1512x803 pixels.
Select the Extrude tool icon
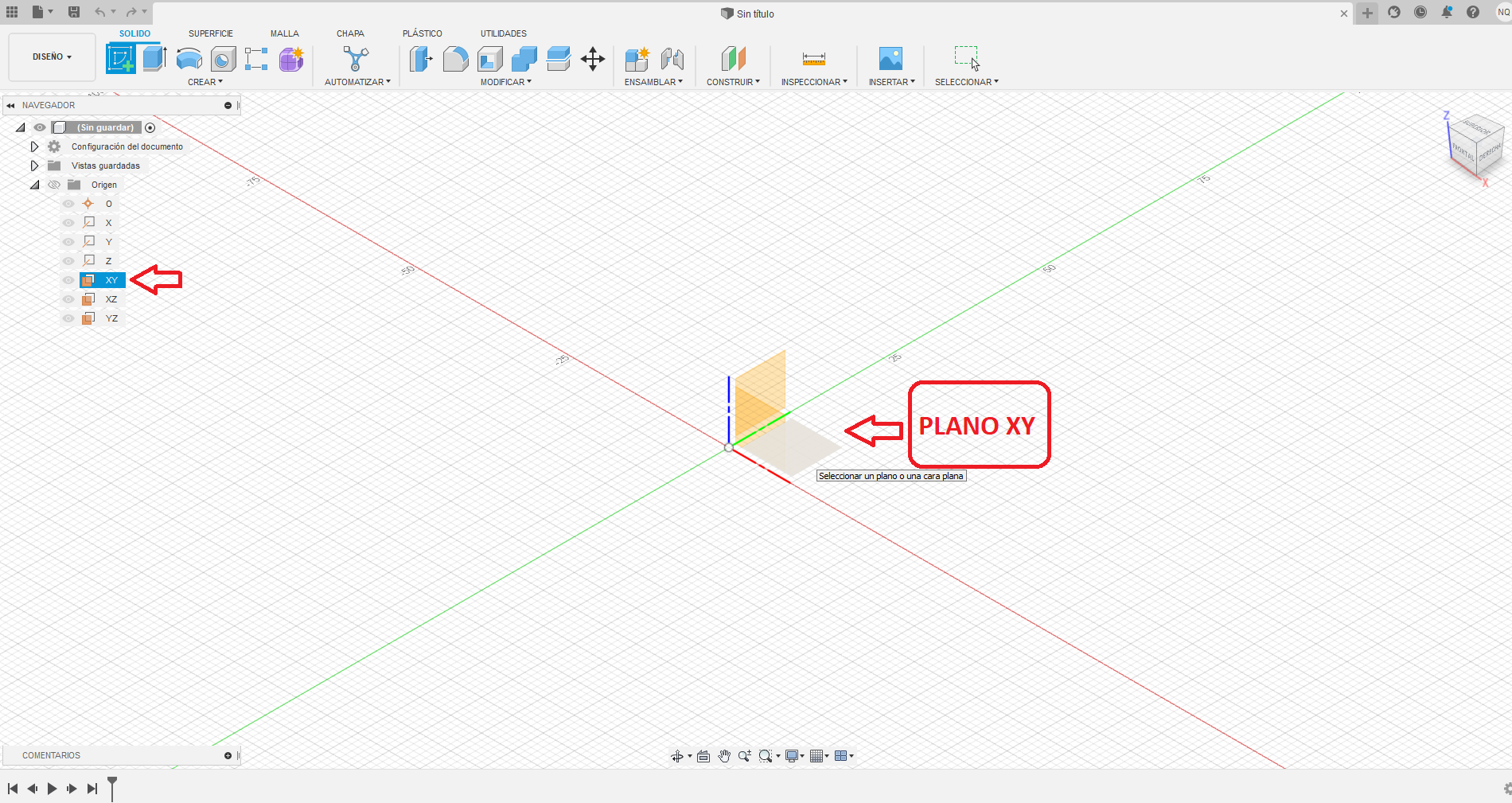(154, 59)
